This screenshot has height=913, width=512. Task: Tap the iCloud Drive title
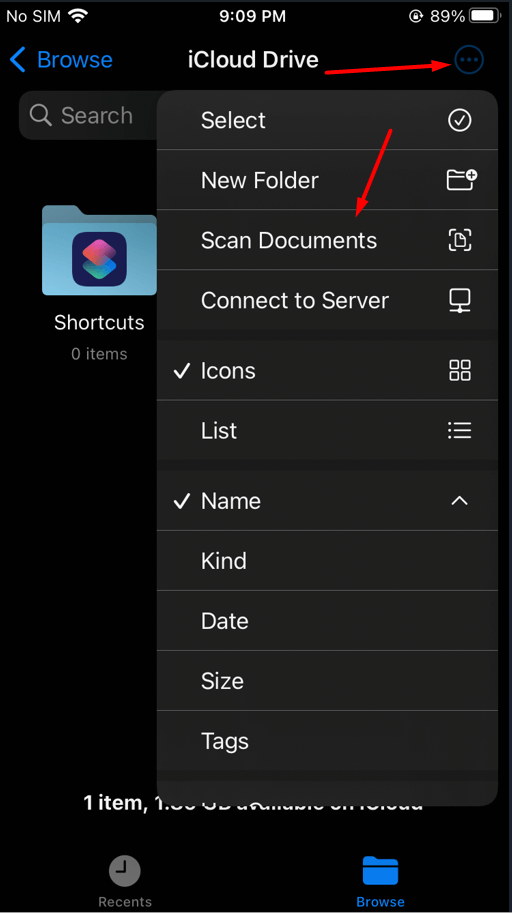click(253, 59)
